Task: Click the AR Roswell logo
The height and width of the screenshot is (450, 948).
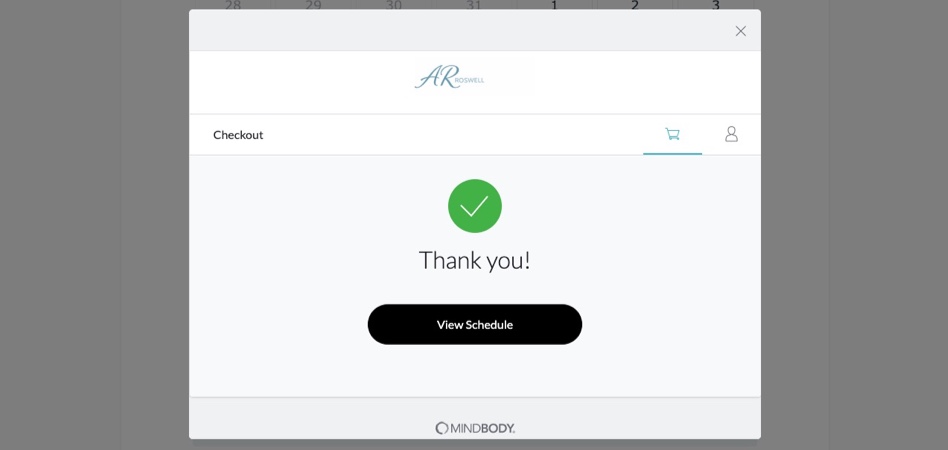Action: (x=449, y=78)
